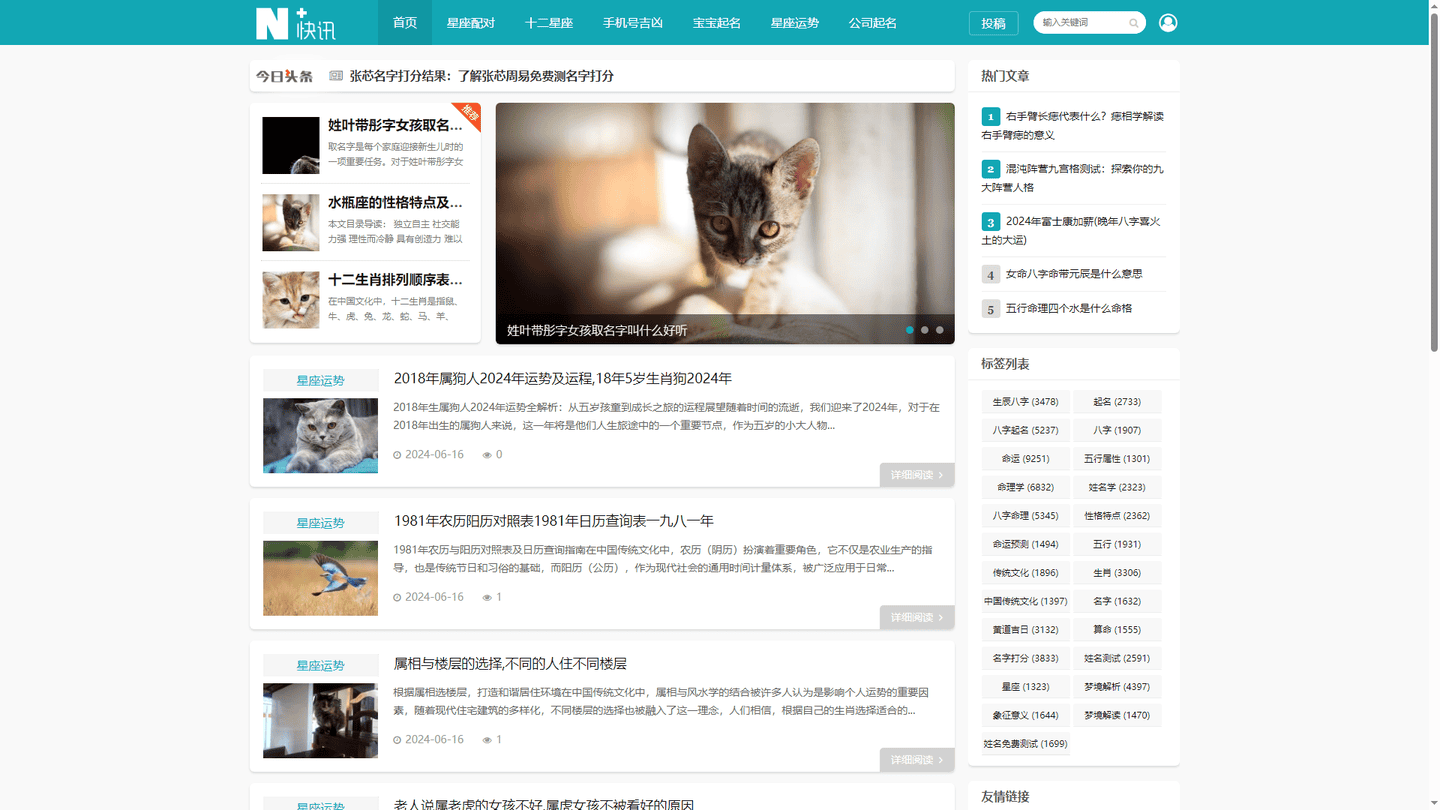The width and height of the screenshot is (1440, 810).
Task: Click 详细阅读 for 1981年农历 article
Action: coord(917,618)
